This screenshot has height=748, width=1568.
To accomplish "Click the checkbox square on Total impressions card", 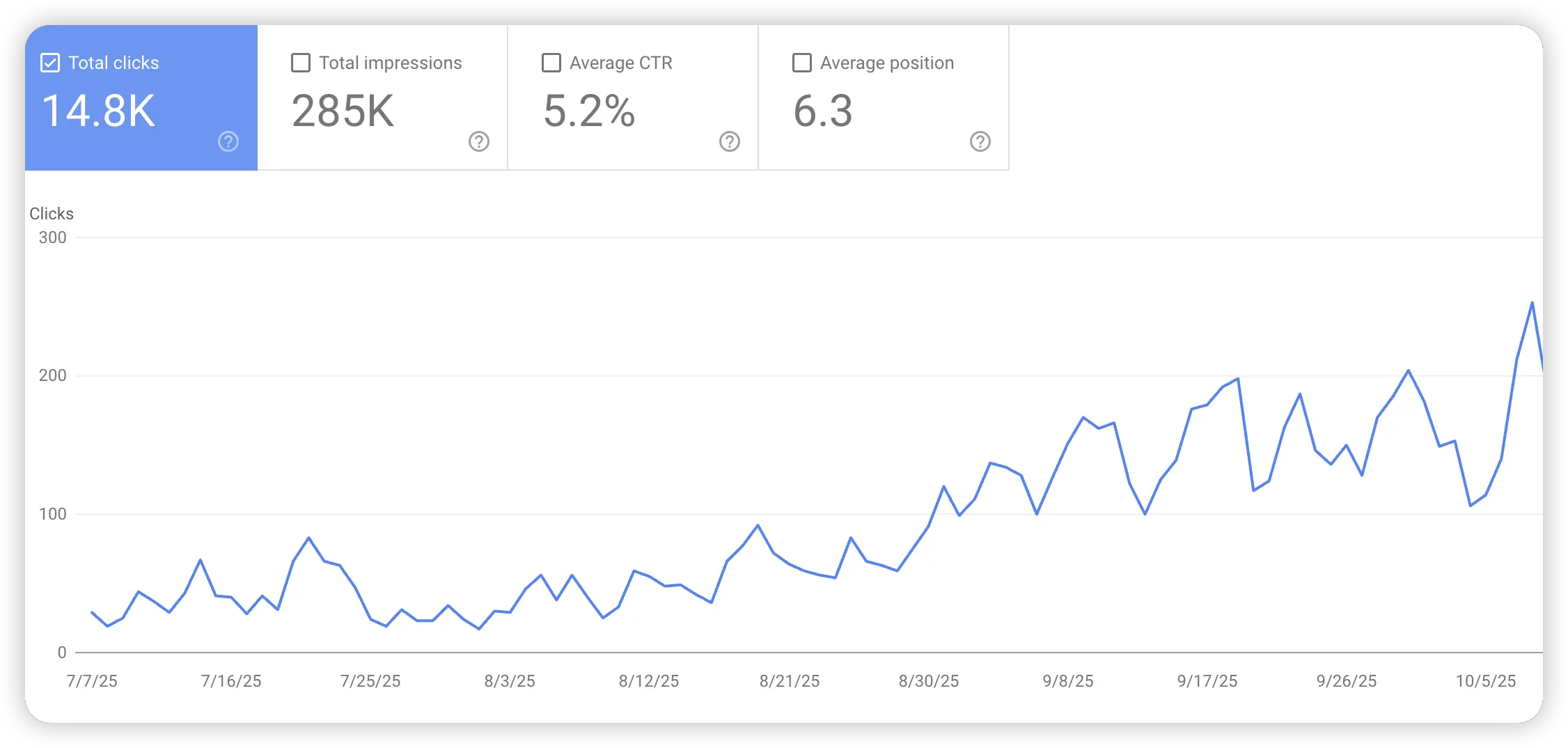I will 300,63.
